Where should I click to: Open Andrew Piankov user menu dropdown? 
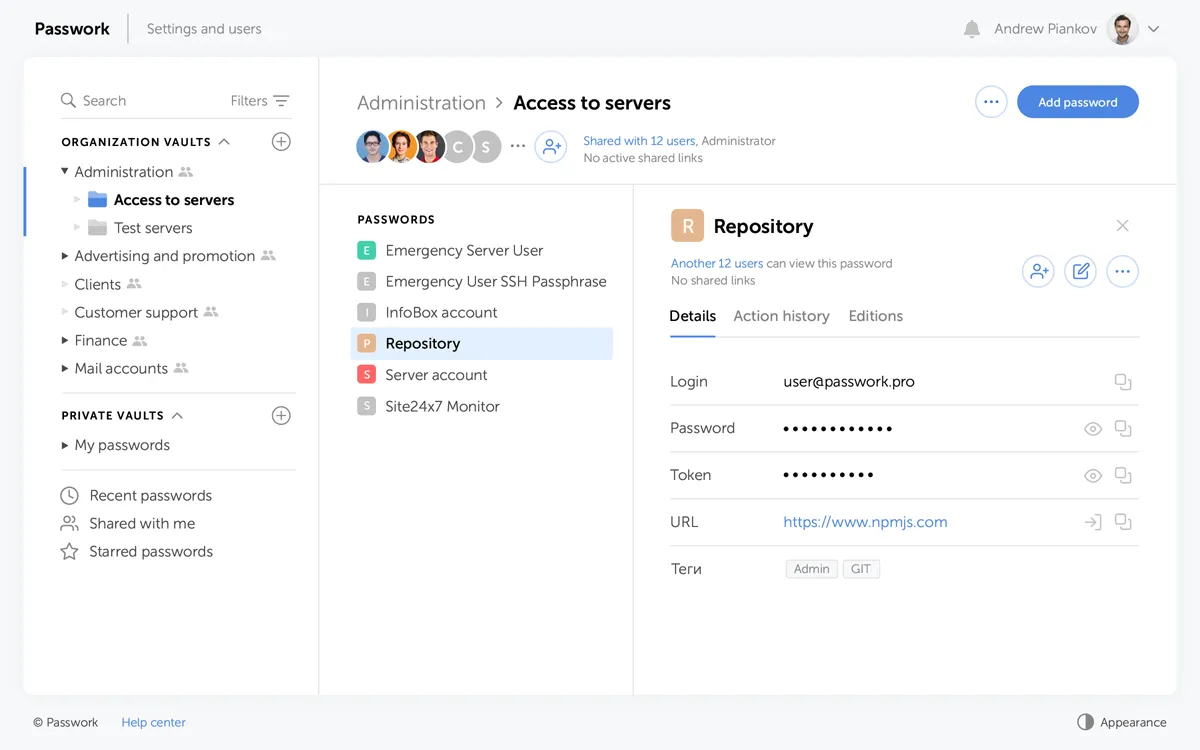coord(1153,29)
